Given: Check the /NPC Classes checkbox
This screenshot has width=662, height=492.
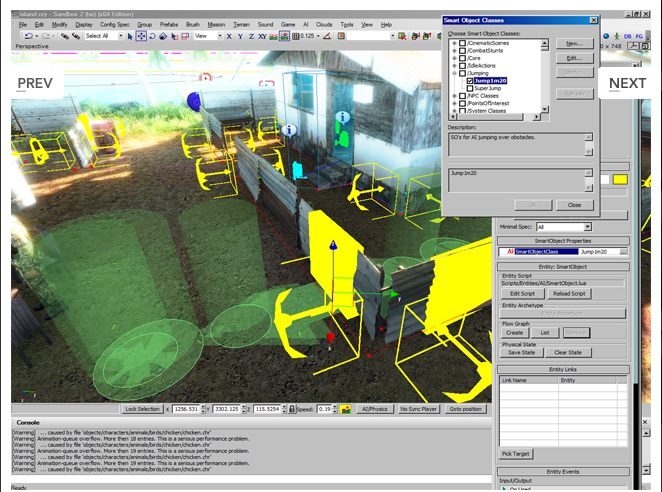Looking at the screenshot, I should pyautogui.click(x=462, y=96).
